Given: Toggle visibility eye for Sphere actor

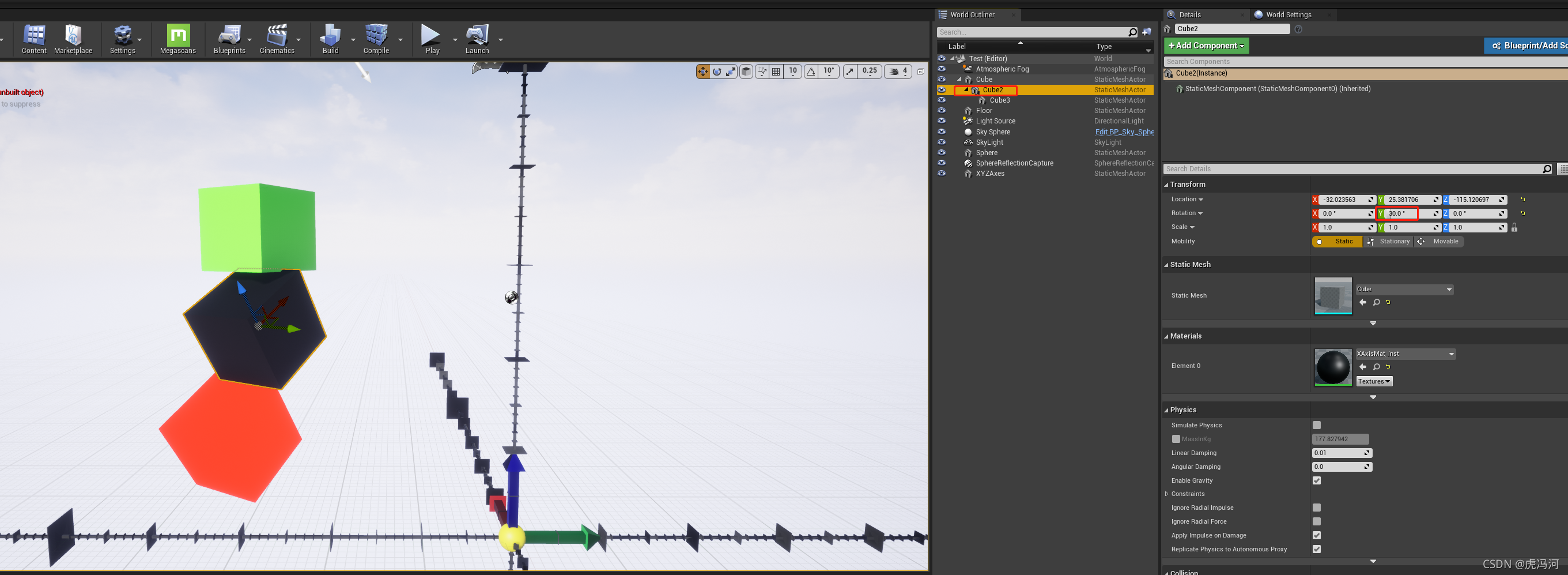Looking at the screenshot, I should tap(942, 153).
